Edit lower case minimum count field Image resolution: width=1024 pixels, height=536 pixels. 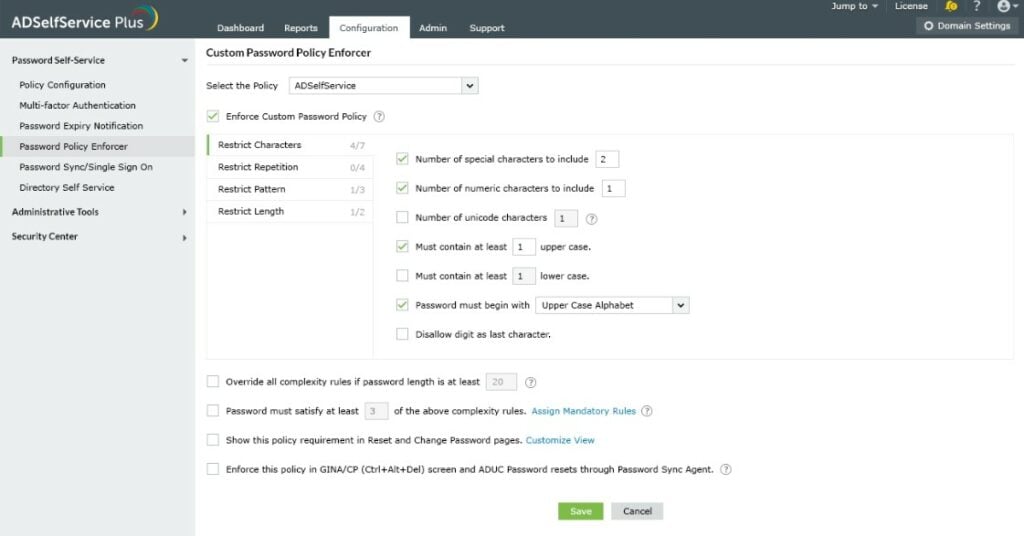(524, 276)
